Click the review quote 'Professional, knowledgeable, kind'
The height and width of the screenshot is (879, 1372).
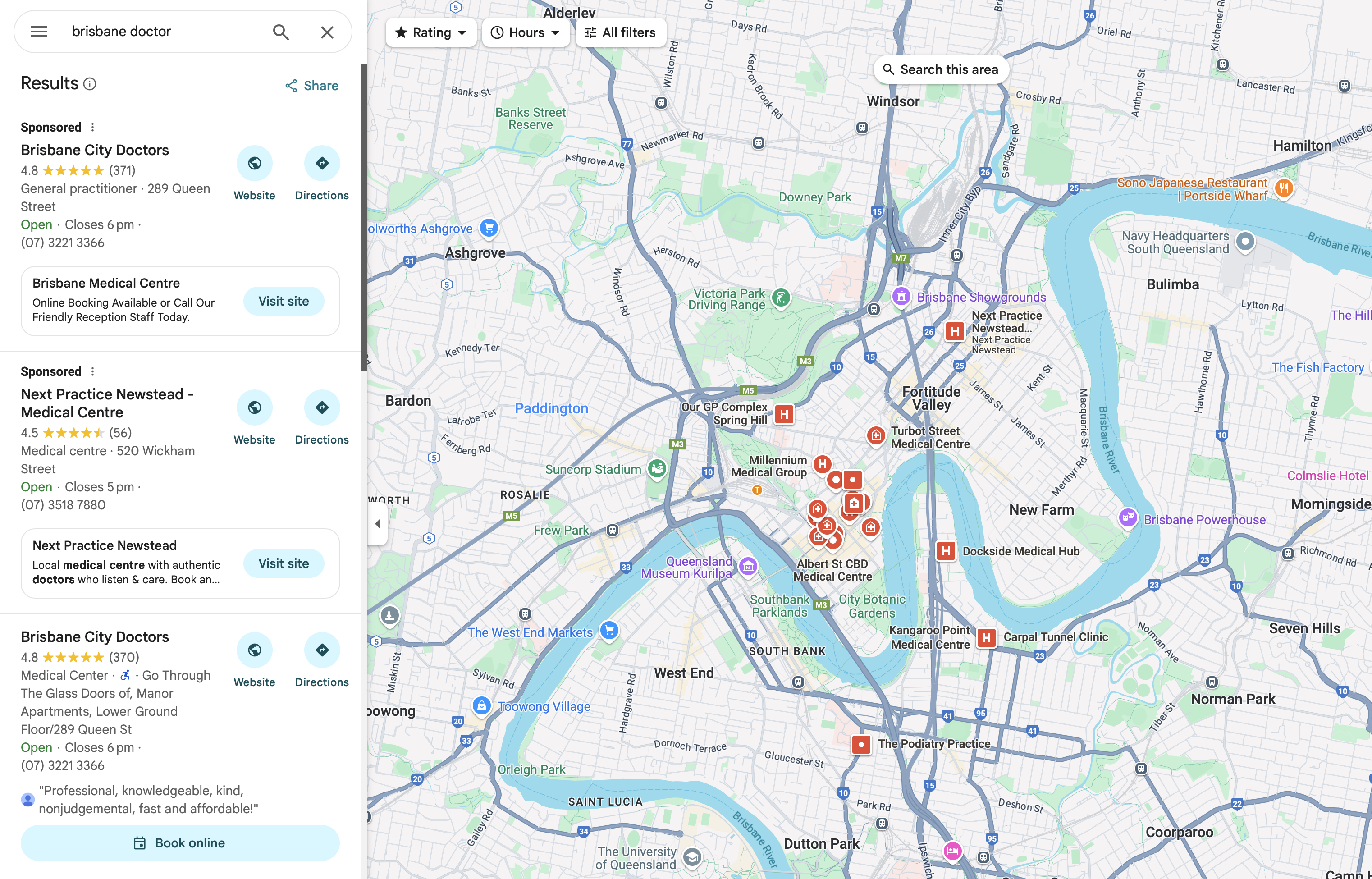click(148, 800)
